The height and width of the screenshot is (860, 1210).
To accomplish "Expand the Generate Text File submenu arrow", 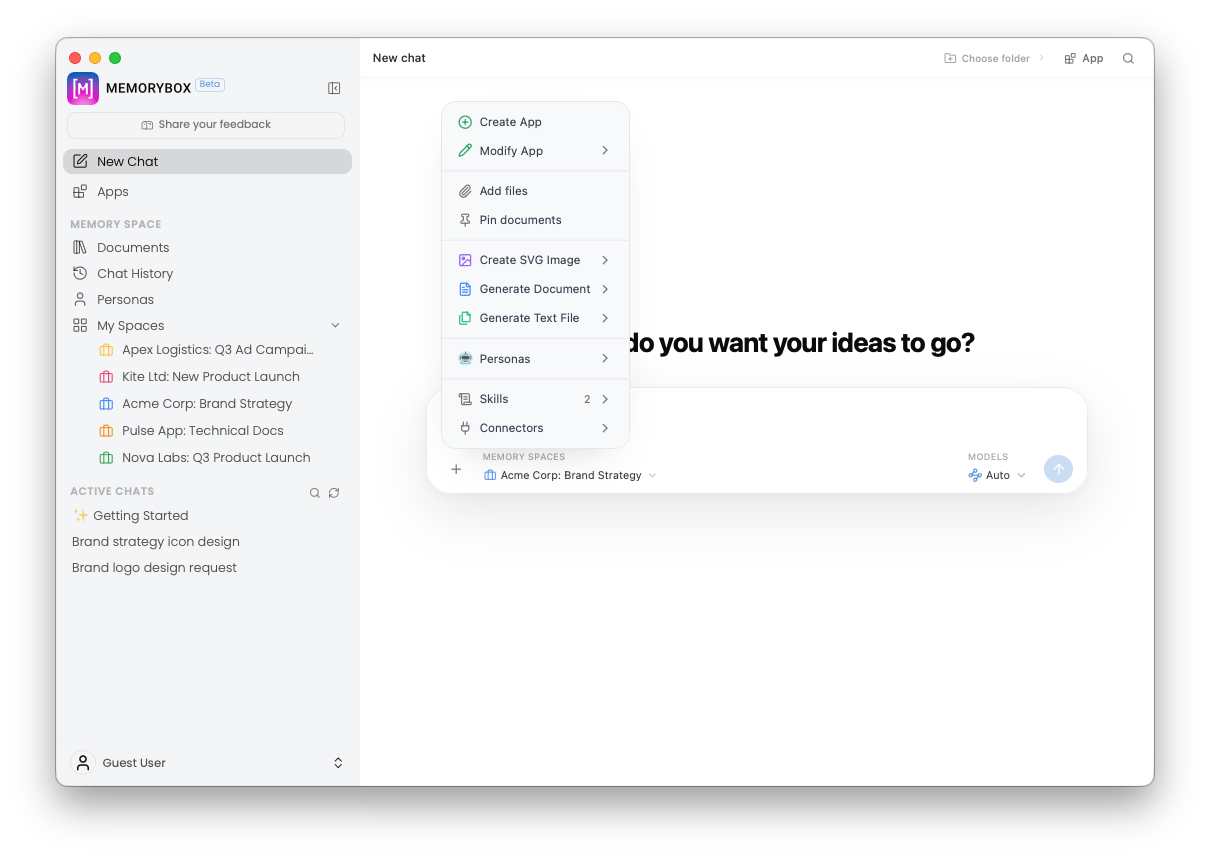I will click(605, 318).
